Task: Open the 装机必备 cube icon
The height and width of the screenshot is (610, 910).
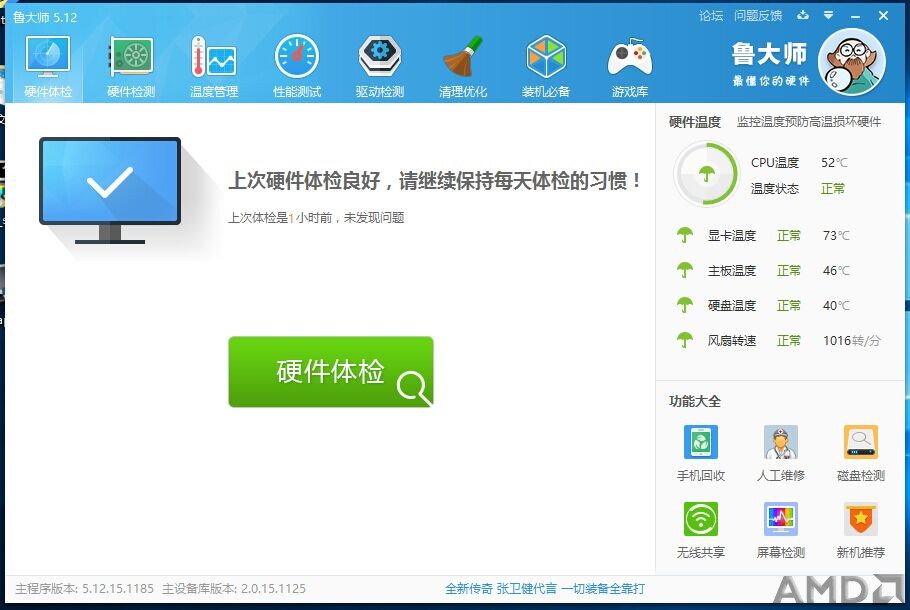Action: (546, 57)
